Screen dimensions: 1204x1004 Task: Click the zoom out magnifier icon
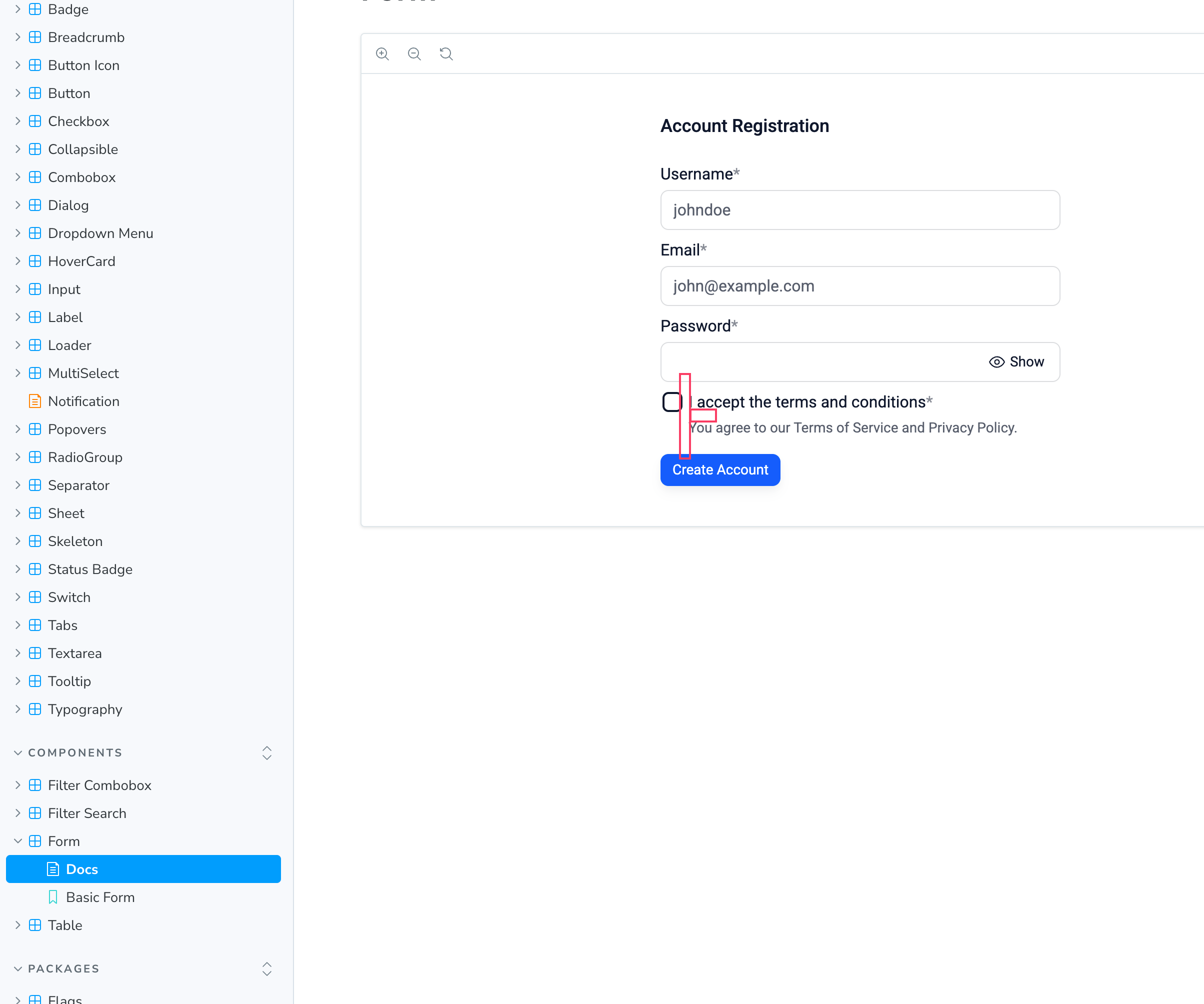(x=414, y=54)
